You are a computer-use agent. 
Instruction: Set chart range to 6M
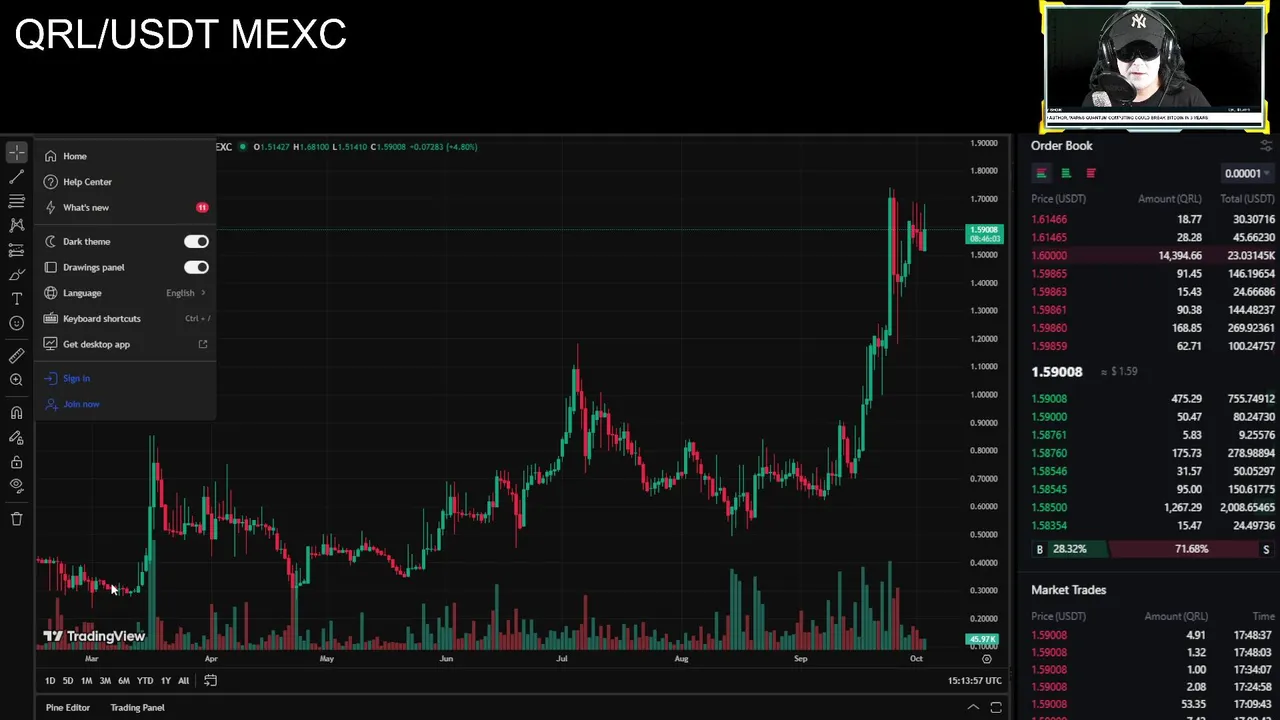[x=124, y=681]
